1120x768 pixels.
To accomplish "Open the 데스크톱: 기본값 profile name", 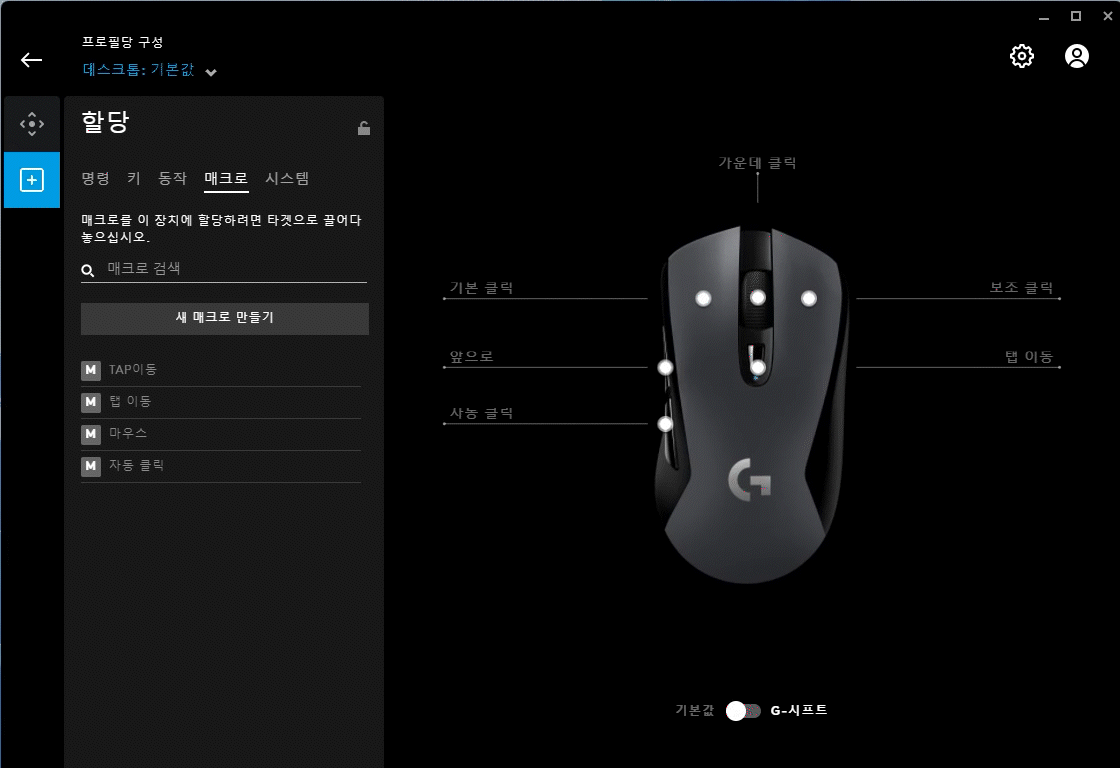I will coord(139,69).
